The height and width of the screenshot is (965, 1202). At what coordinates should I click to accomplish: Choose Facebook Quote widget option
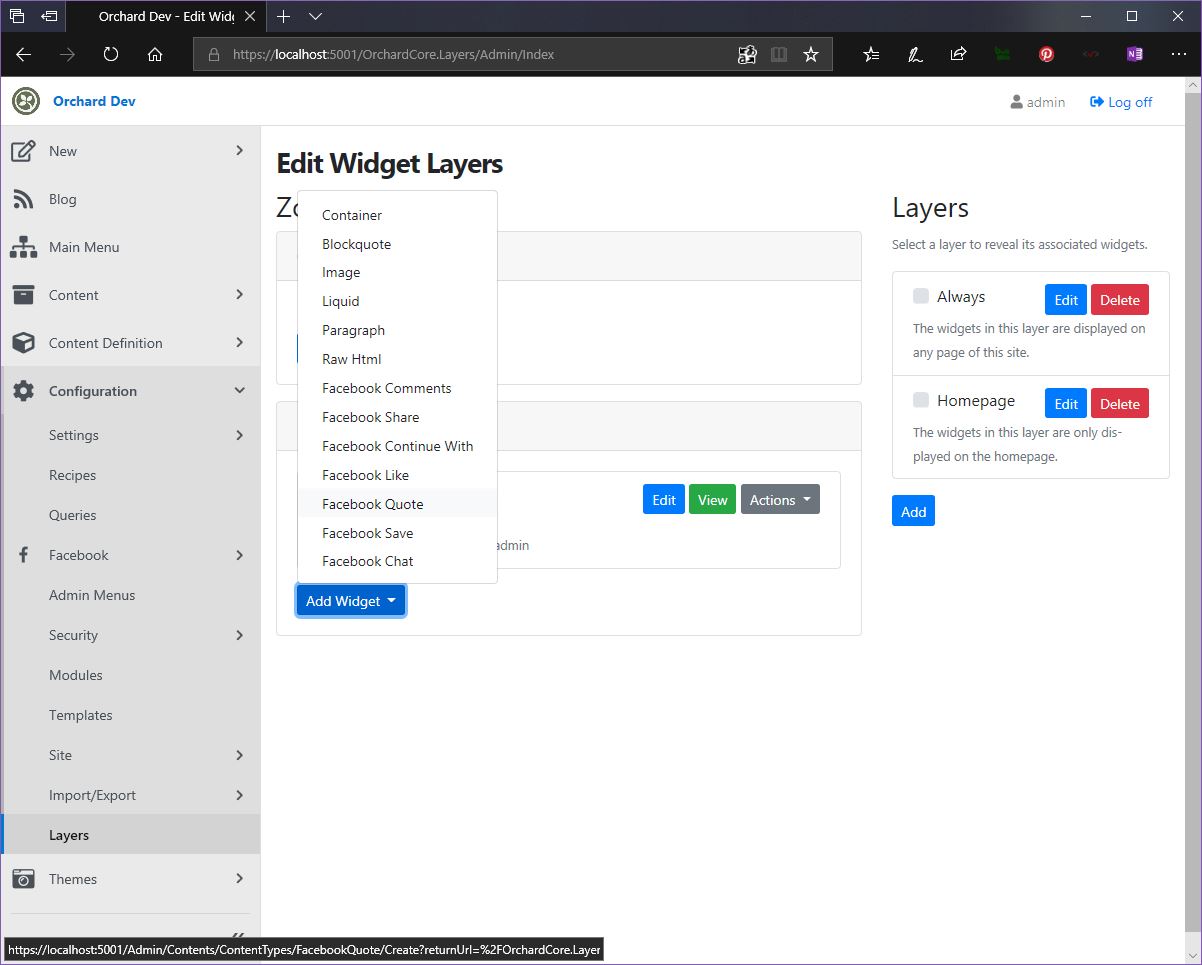click(397, 504)
